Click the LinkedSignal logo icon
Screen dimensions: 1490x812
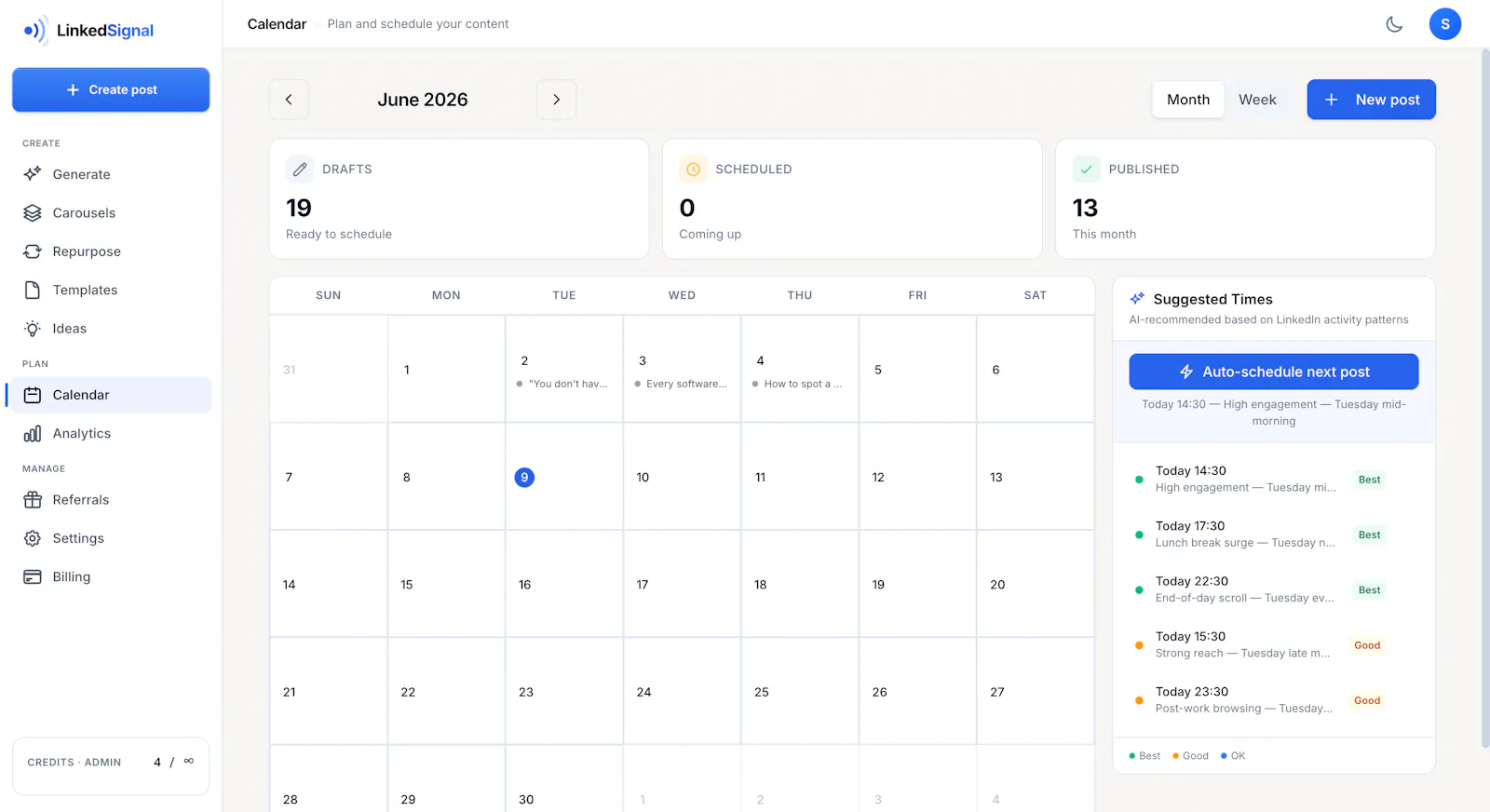(34, 31)
